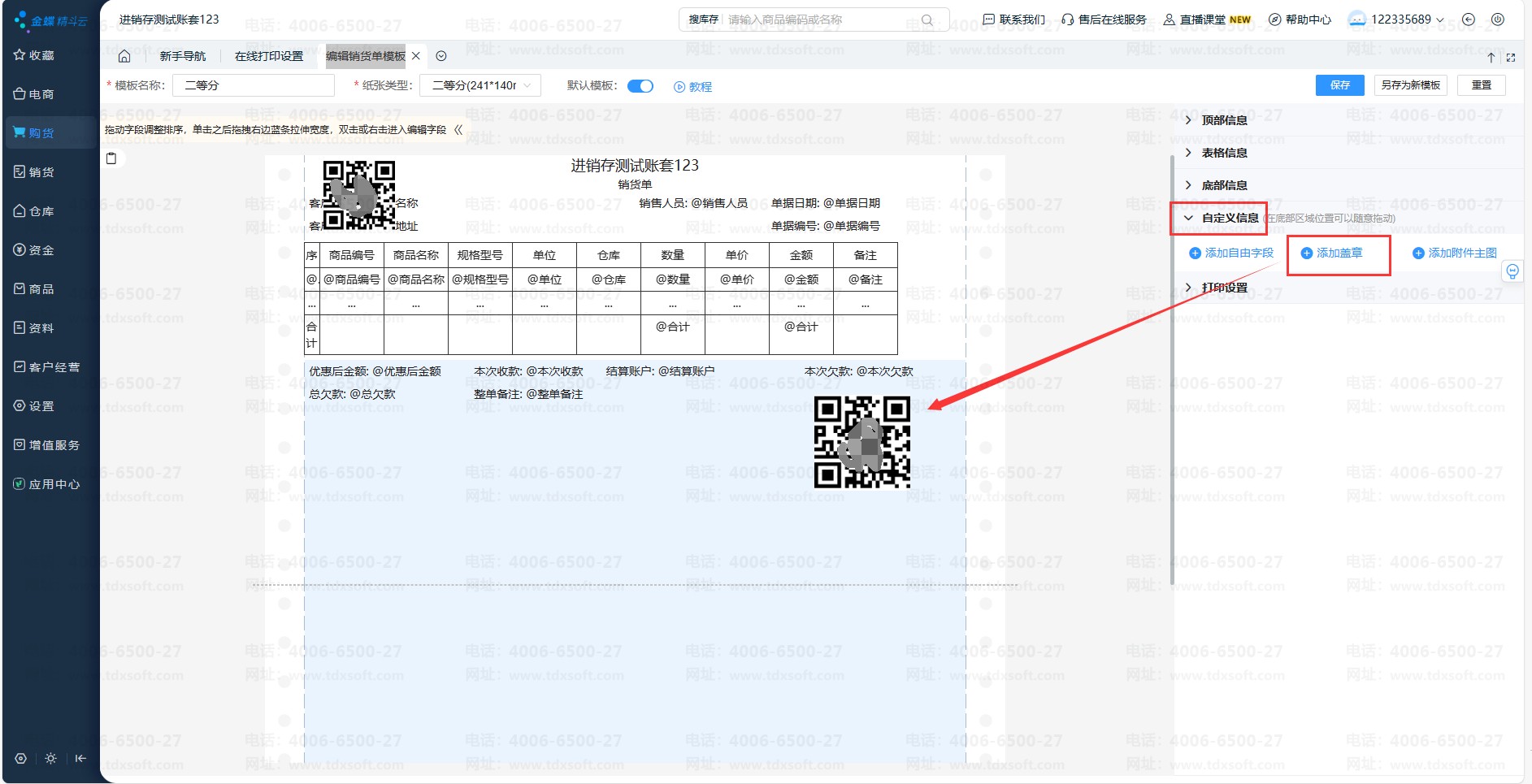
Task: Collapse the 自定义信息 section
Action: pyautogui.click(x=1229, y=218)
